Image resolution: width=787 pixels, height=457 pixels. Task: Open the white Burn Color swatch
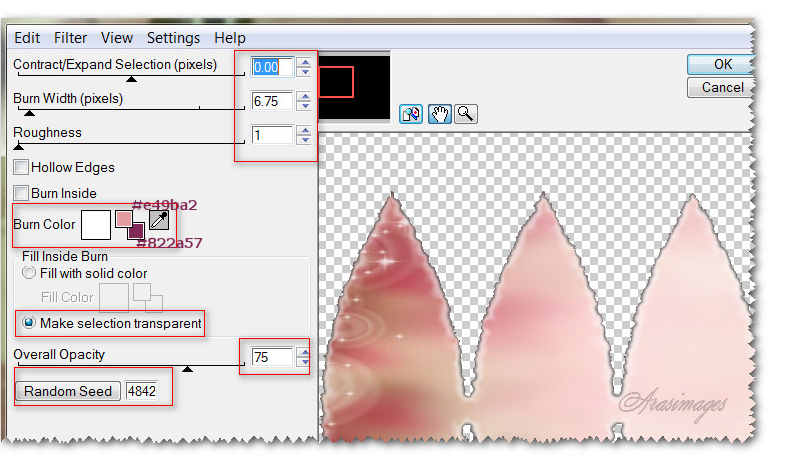tap(95, 224)
